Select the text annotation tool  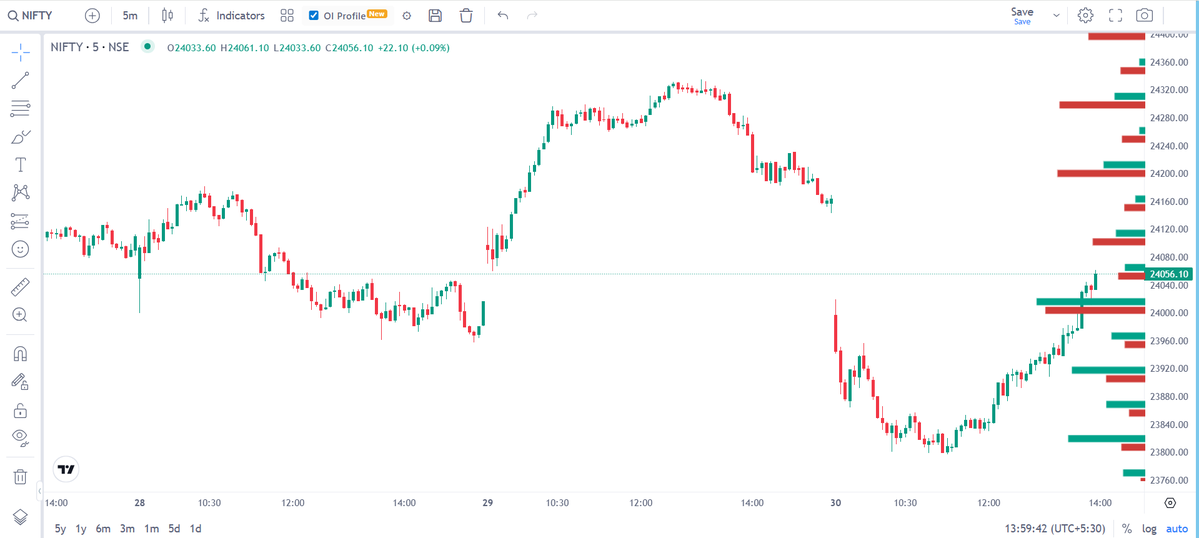point(20,165)
